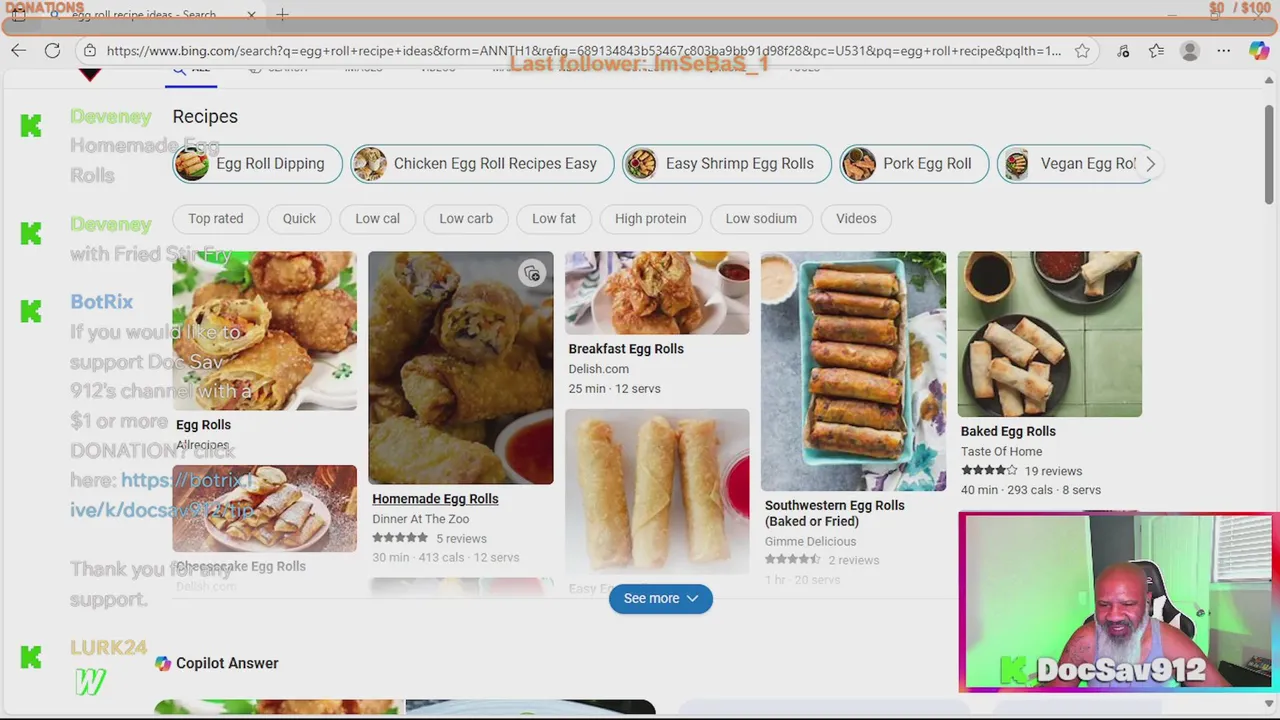The image size is (1280, 720).
Task: Select Easy Shrimp Egg Rolls suggestion
Action: pyautogui.click(x=727, y=164)
